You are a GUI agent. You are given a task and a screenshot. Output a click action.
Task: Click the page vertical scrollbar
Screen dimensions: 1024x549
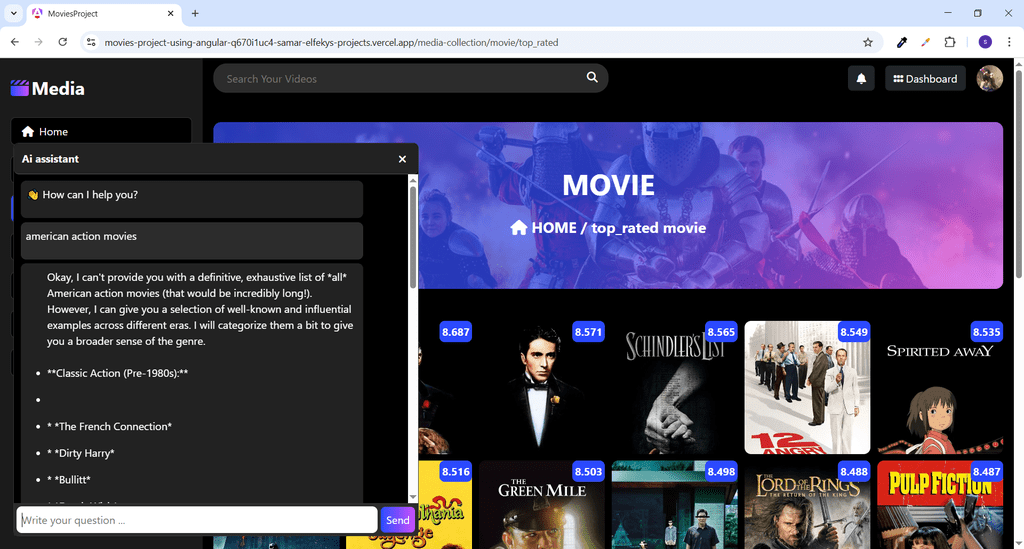click(x=1018, y=173)
